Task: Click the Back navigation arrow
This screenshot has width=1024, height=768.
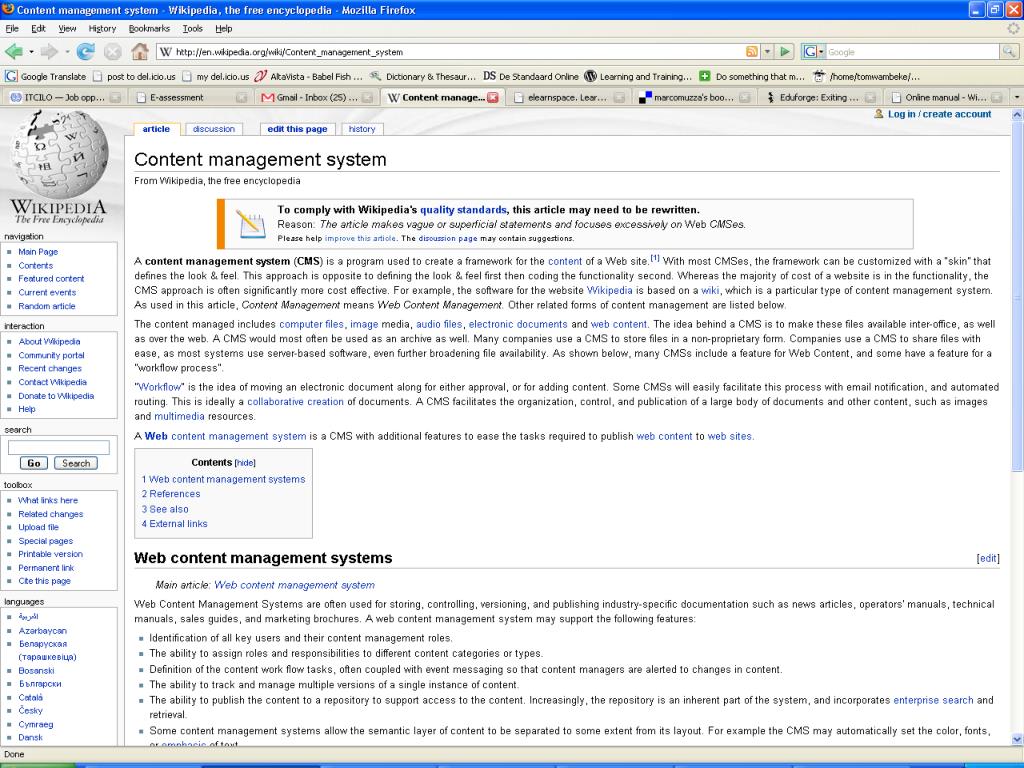Action: click(14, 52)
